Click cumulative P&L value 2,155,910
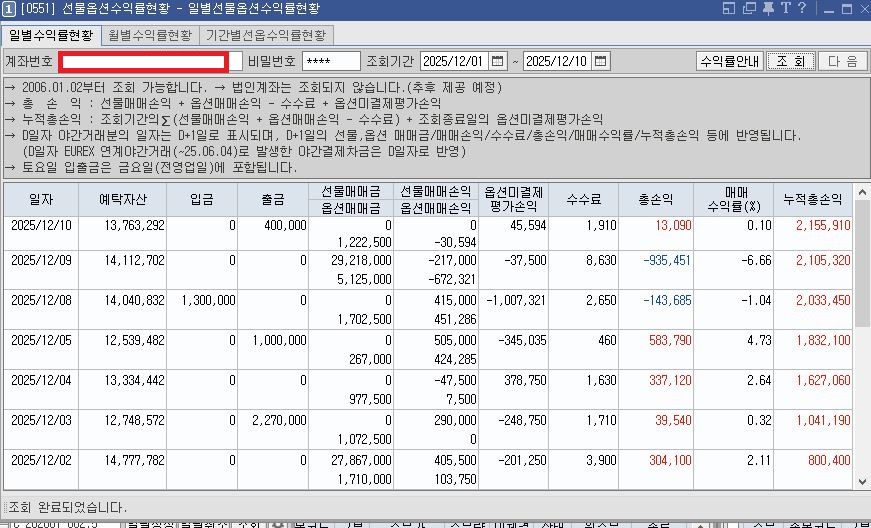Viewport: 871px width, 528px height. (823, 225)
